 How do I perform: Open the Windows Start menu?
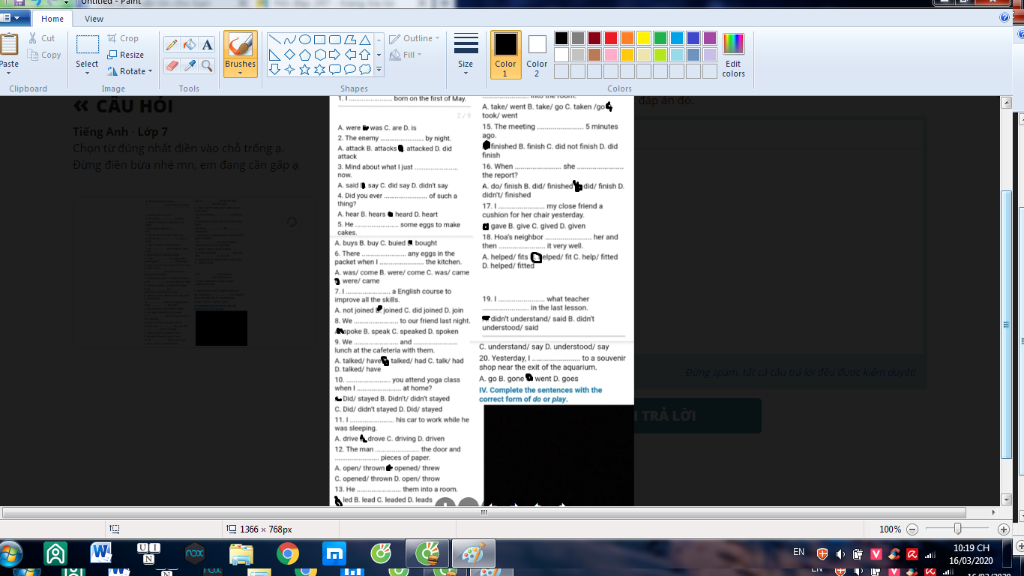(10, 554)
